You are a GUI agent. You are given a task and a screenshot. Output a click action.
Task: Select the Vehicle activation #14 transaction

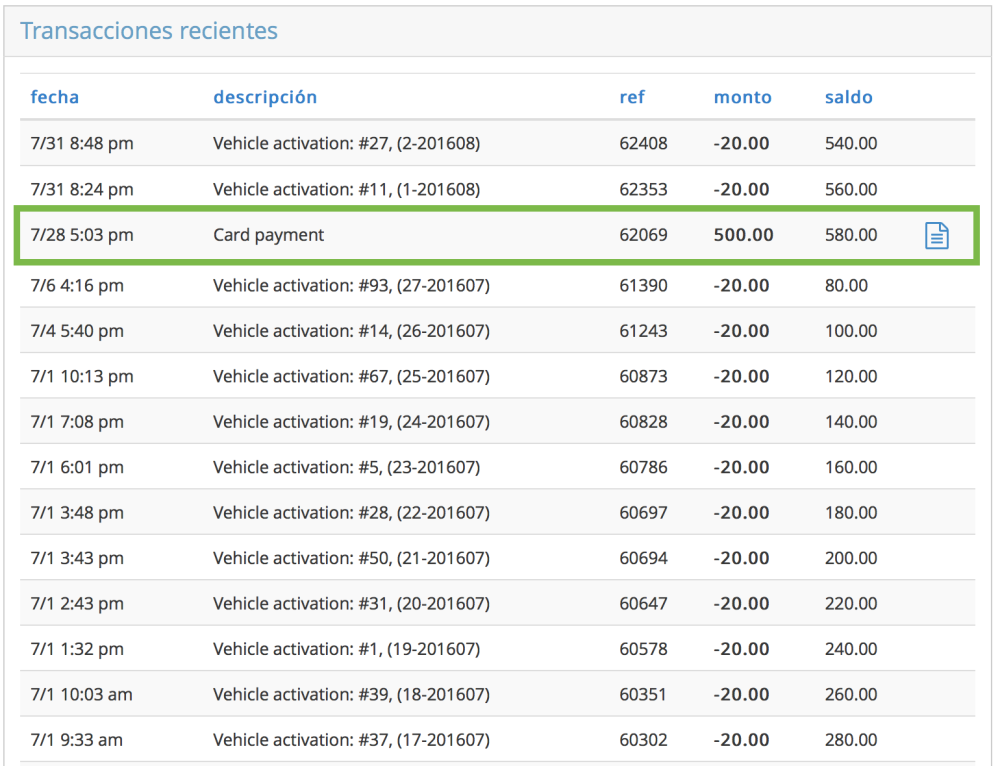pos(351,332)
